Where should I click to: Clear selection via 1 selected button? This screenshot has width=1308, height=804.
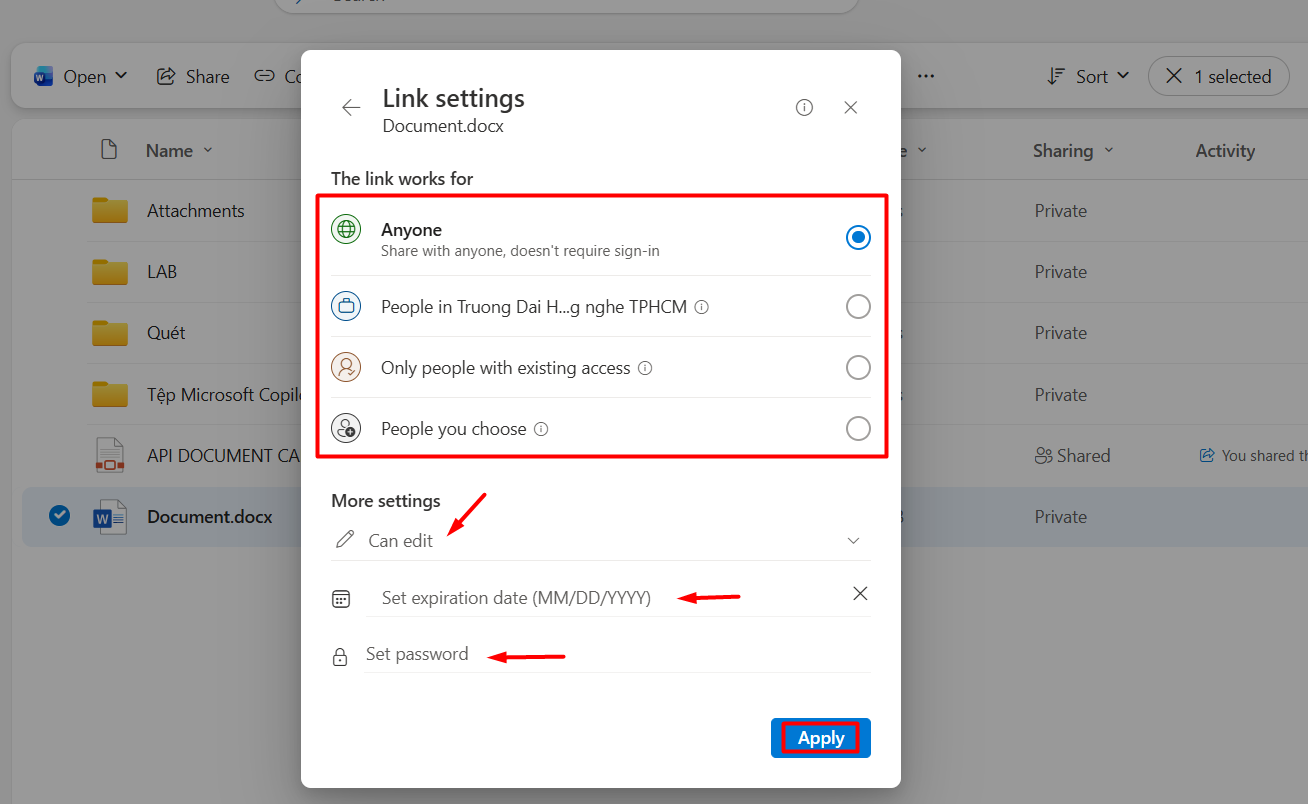coord(1218,76)
